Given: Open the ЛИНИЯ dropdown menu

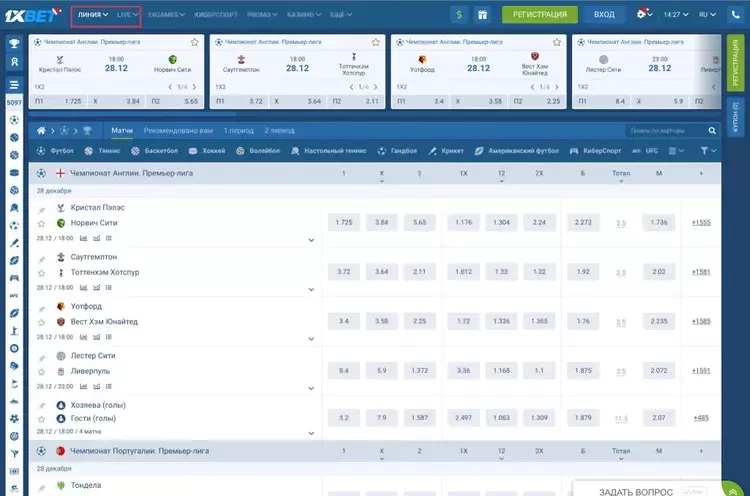Looking at the screenshot, I should (93, 15).
